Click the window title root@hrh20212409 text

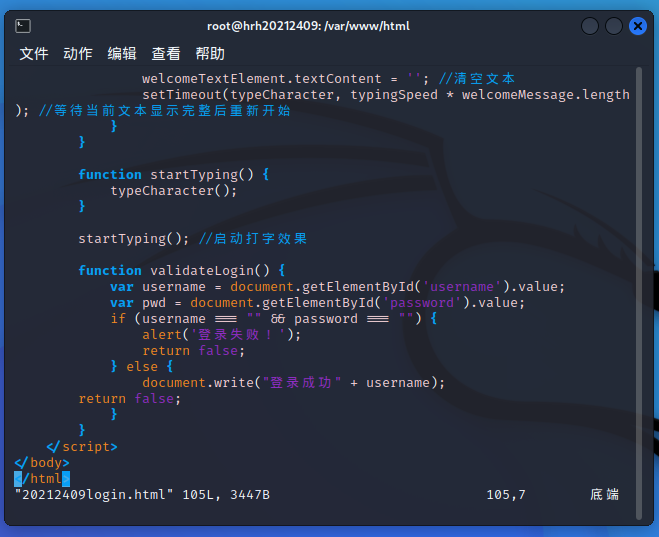click(x=308, y=26)
